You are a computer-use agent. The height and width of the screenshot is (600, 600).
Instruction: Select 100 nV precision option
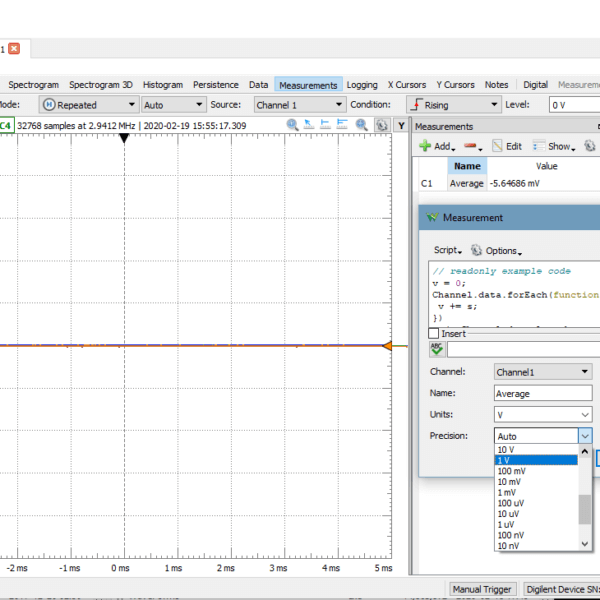coord(536,535)
